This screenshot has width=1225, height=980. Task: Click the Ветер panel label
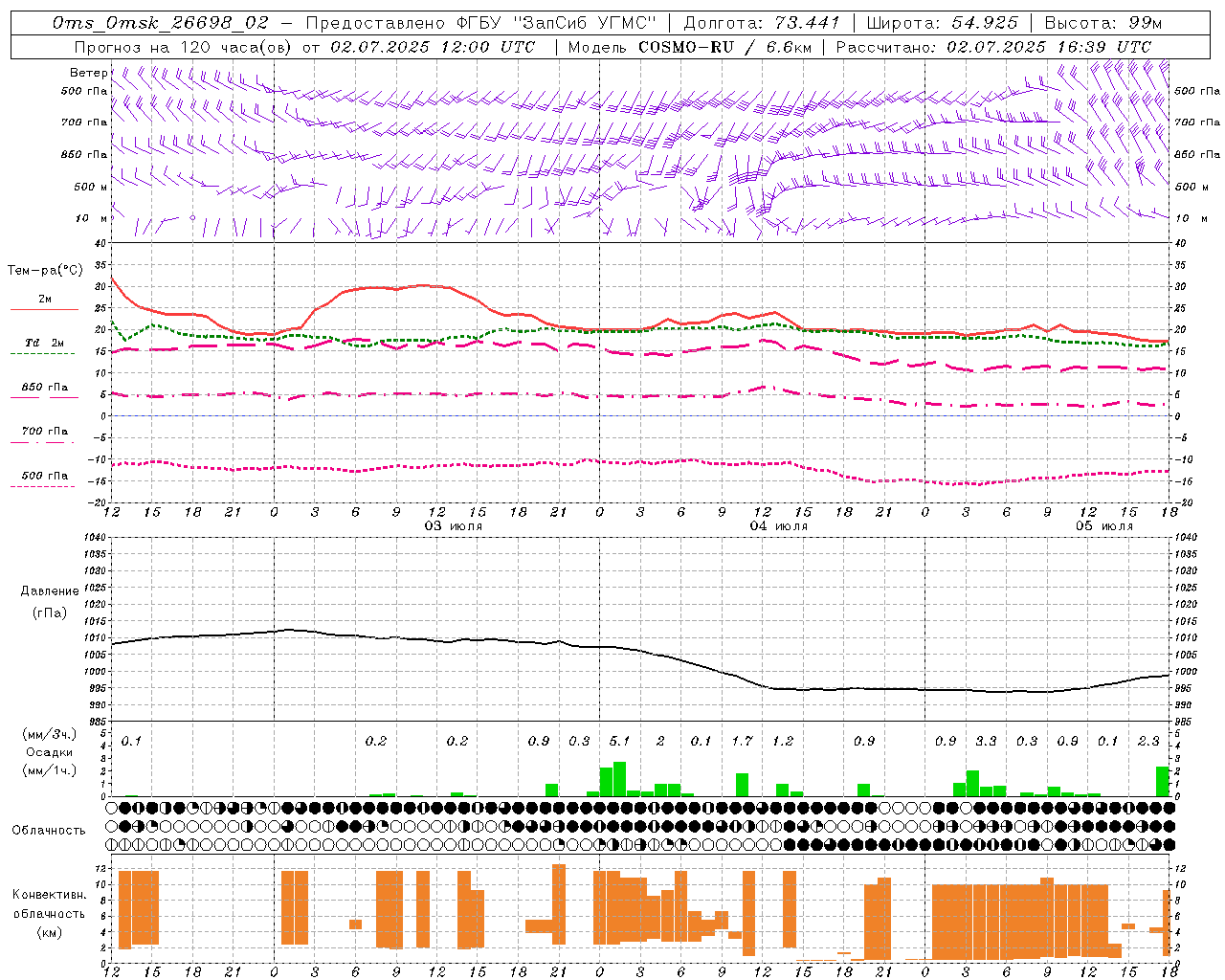point(88,73)
